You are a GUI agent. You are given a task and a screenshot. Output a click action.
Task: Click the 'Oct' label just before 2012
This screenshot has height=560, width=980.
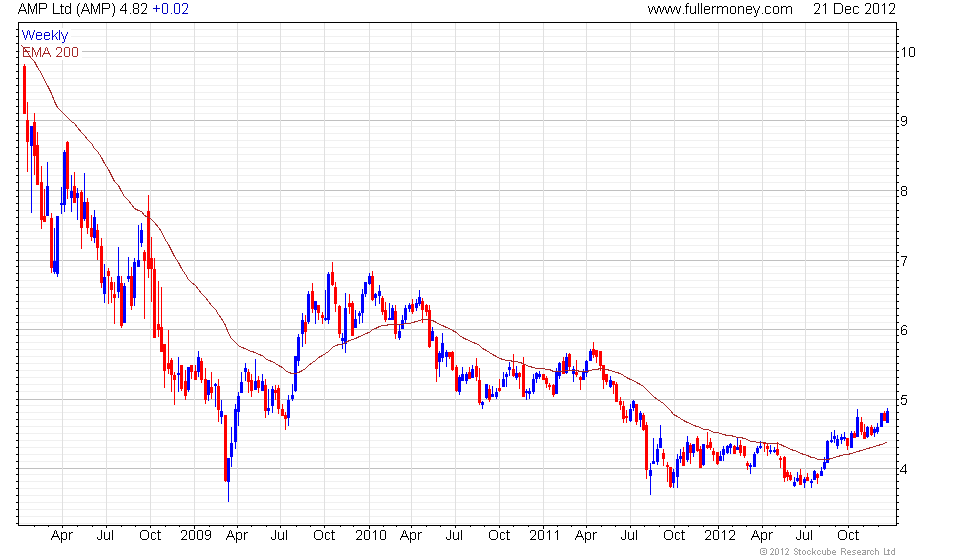tap(674, 535)
